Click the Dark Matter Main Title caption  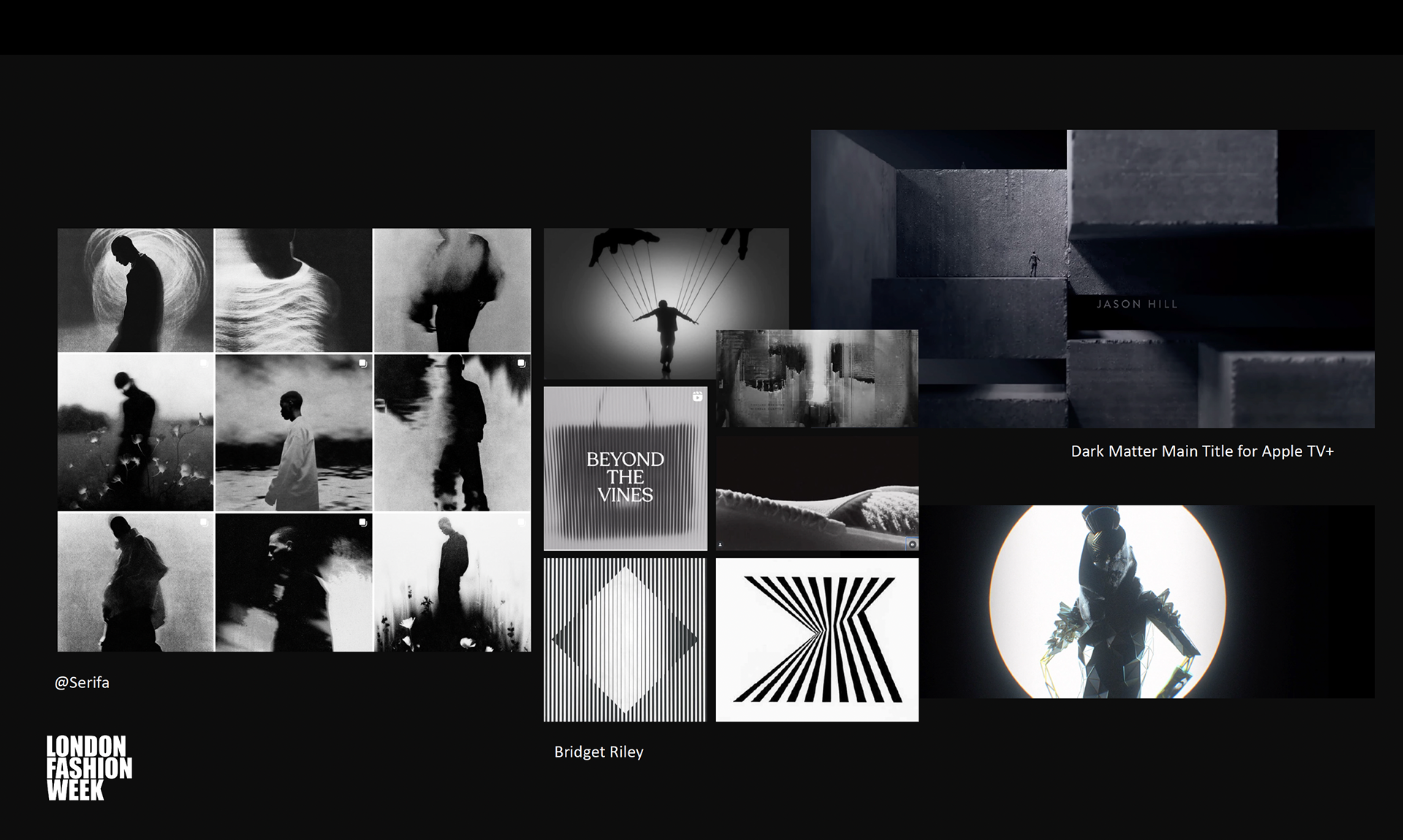click(1202, 451)
